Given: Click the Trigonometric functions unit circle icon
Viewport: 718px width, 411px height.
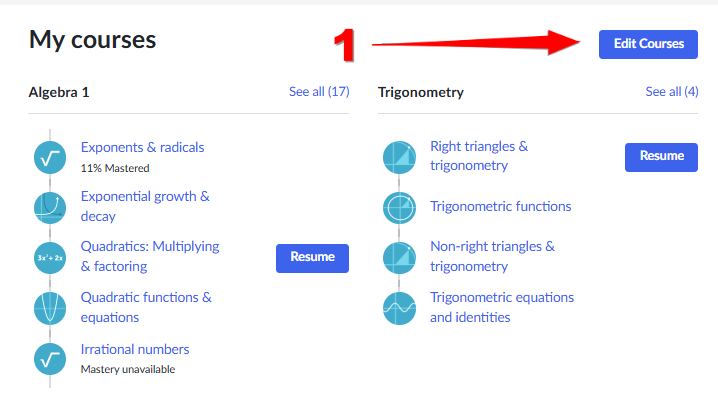Looking at the screenshot, I should [x=399, y=208].
